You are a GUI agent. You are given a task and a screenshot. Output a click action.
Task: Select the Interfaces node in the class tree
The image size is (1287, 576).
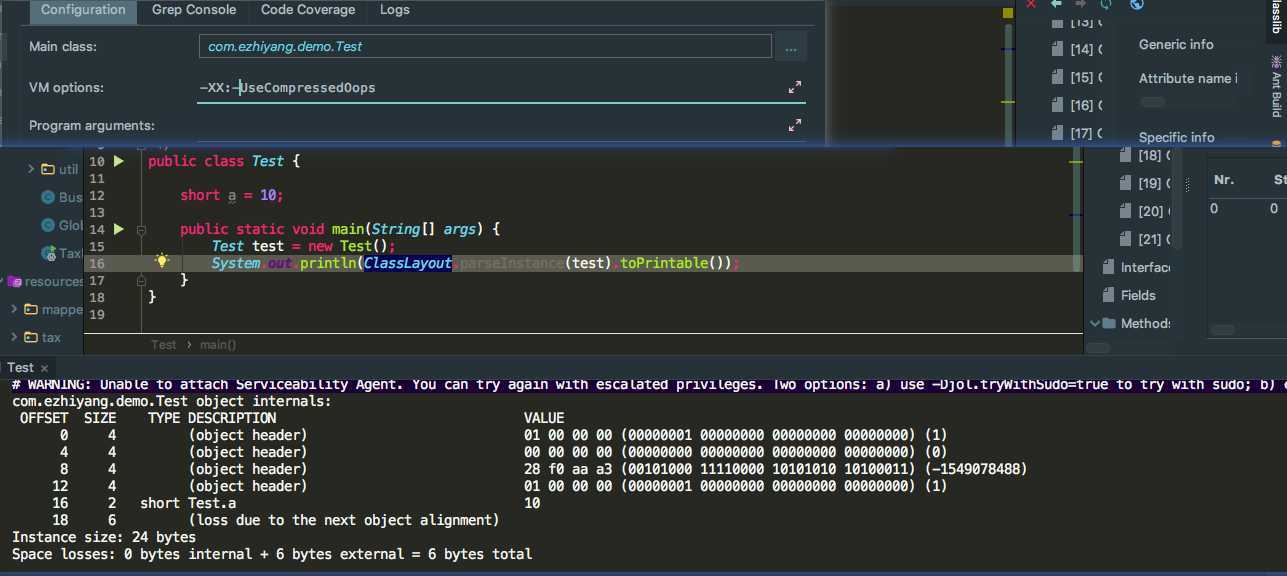[x=1136, y=267]
